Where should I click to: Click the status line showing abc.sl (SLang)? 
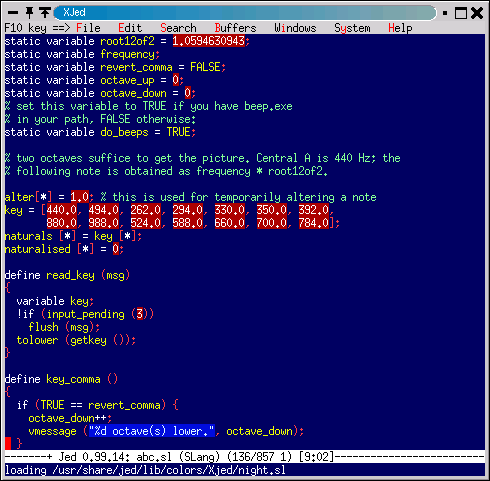[245, 457]
